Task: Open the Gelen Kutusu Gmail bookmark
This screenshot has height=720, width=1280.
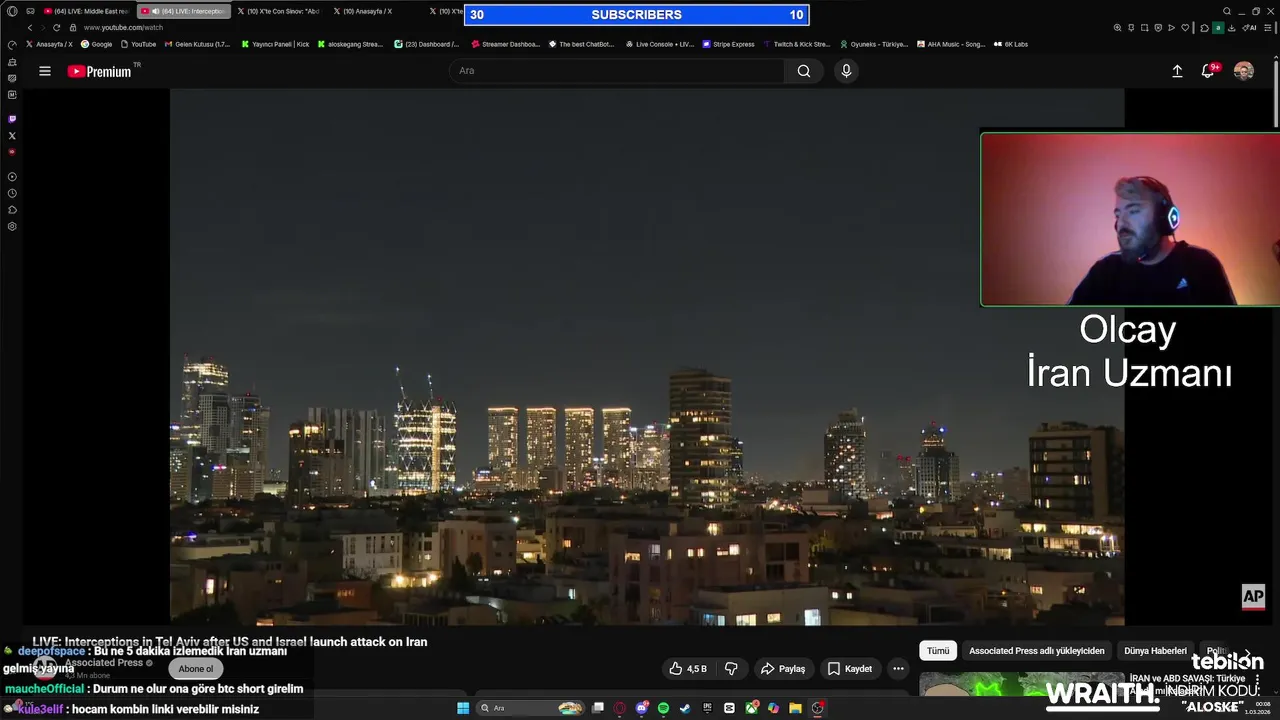Action: (x=196, y=44)
